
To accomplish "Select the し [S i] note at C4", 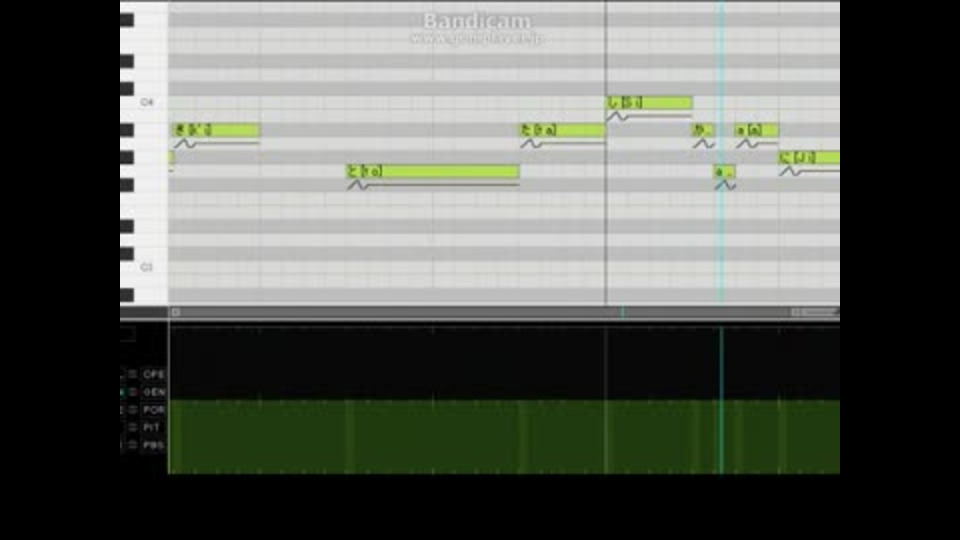I will click(x=650, y=102).
